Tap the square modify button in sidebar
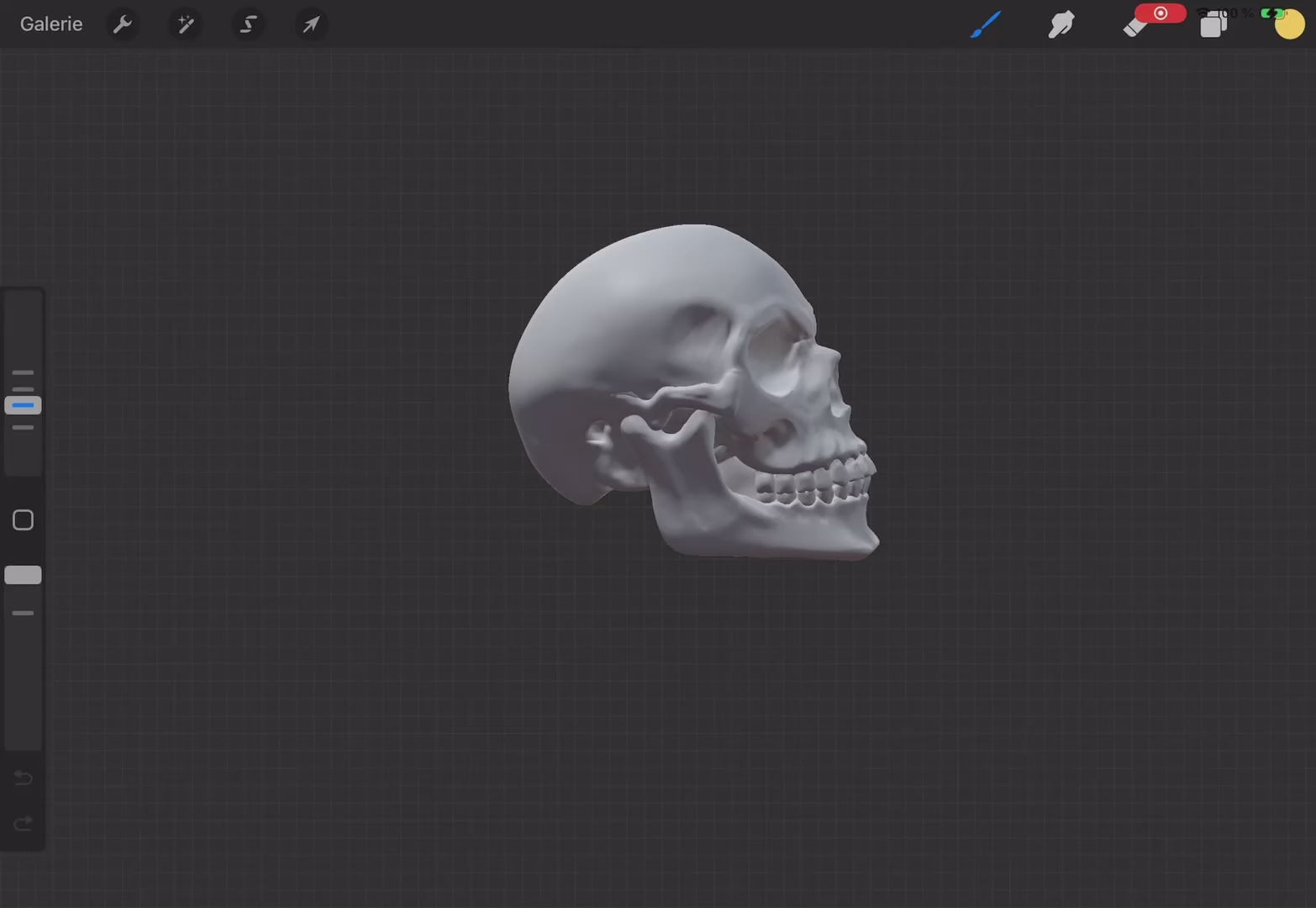Screen dimensions: 1316x908 pyautogui.click(x=23, y=520)
